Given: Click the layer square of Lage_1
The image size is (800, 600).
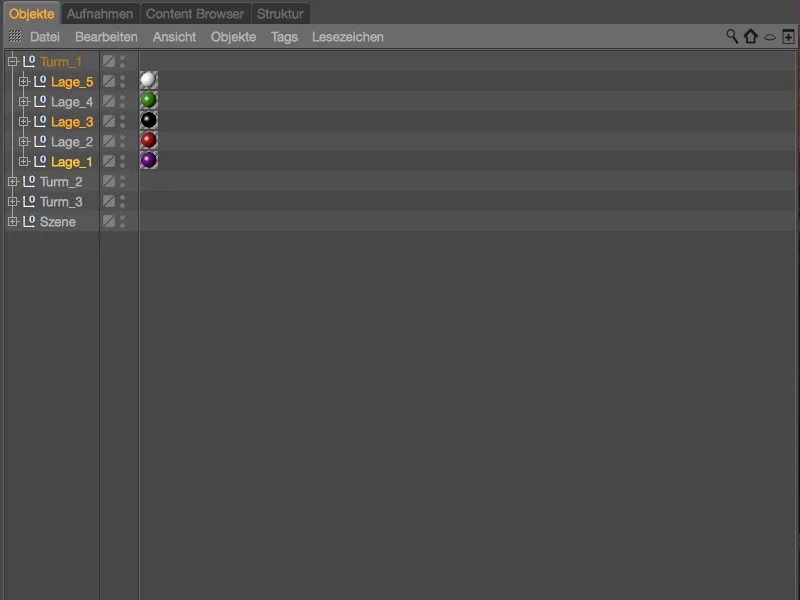Looking at the screenshot, I should pos(109,161).
